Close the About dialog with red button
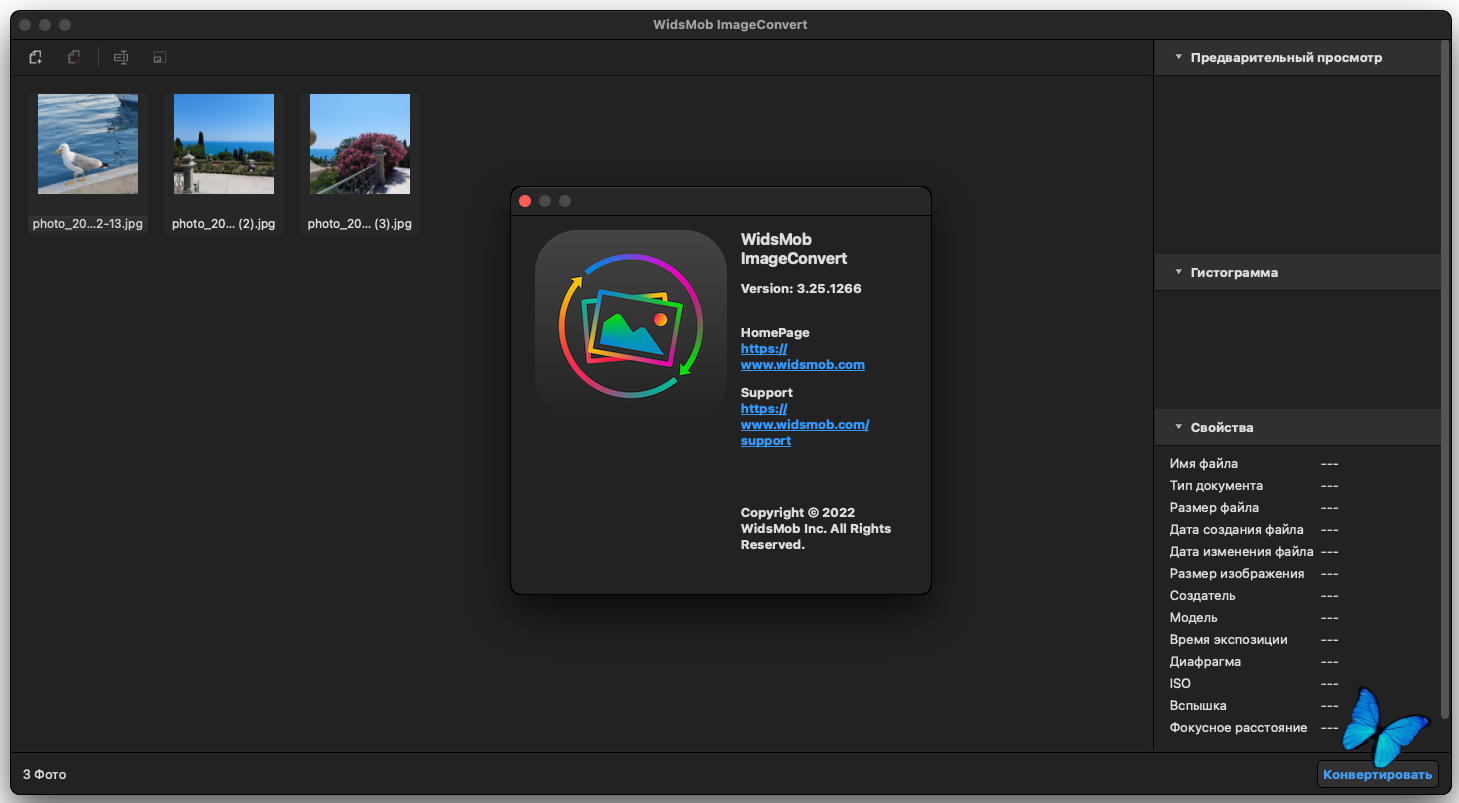This screenshot has width=1459, height=803. [x=525, y=201]
